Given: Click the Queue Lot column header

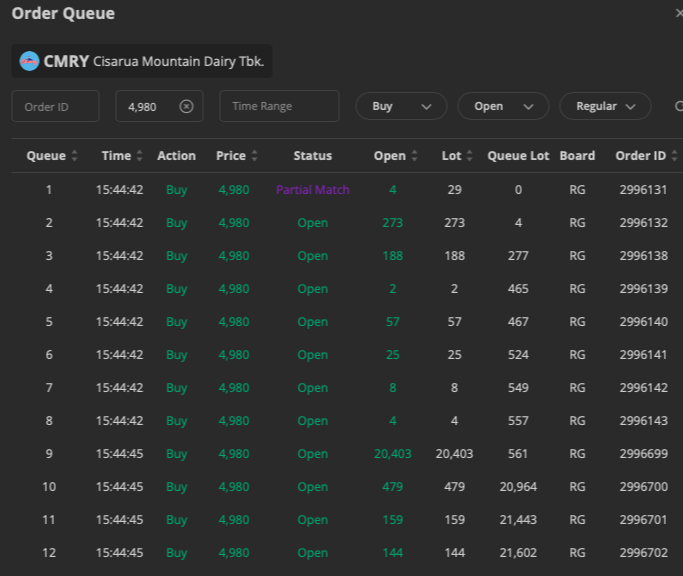Looking at the screenshot, I should [518, 156].
